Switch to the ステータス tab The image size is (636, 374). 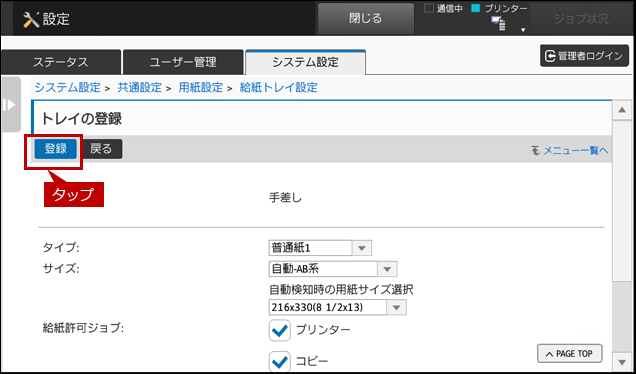(61, 62)
